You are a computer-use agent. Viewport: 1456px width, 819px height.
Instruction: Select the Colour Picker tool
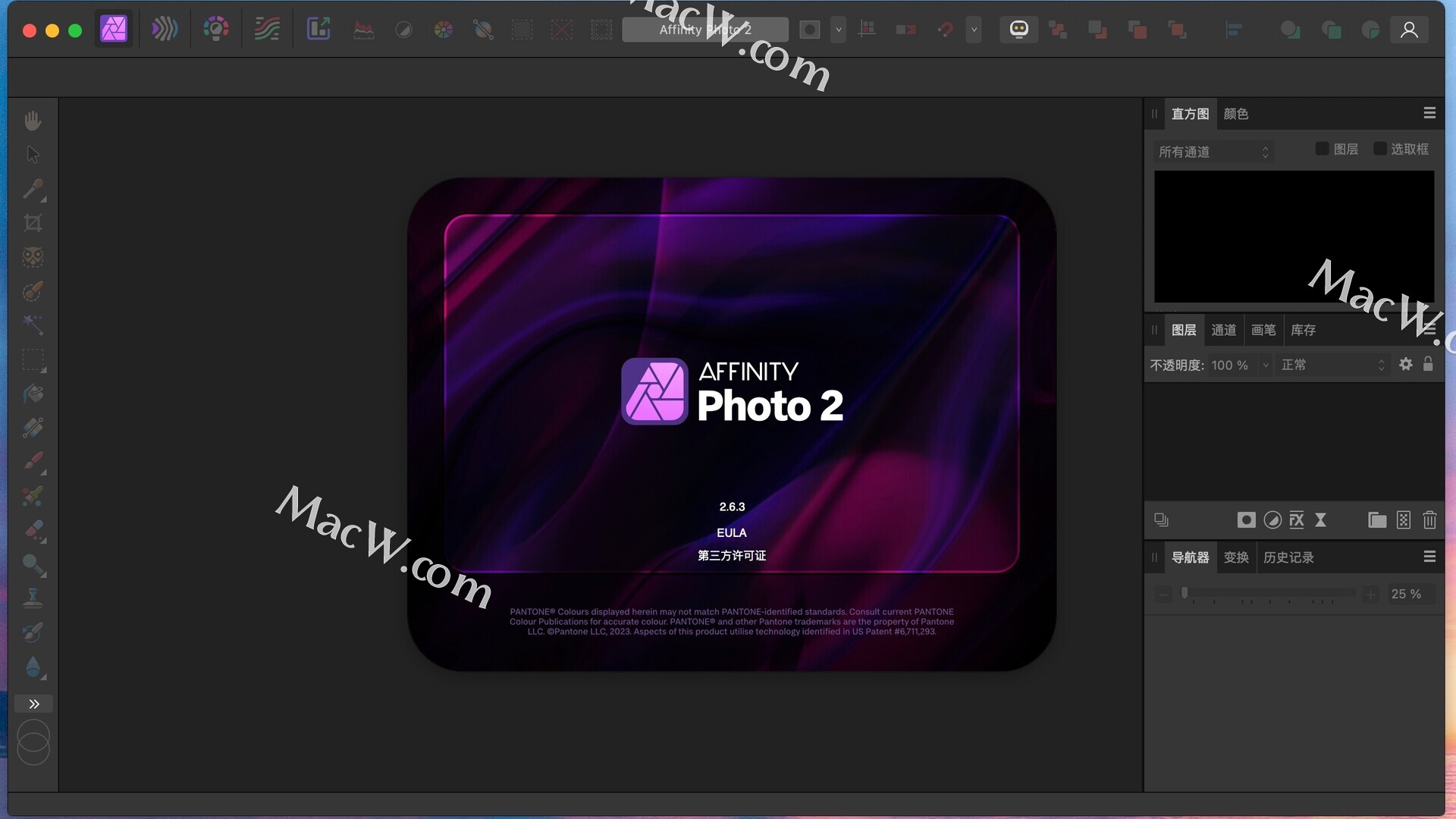click(x=33, y=189)
